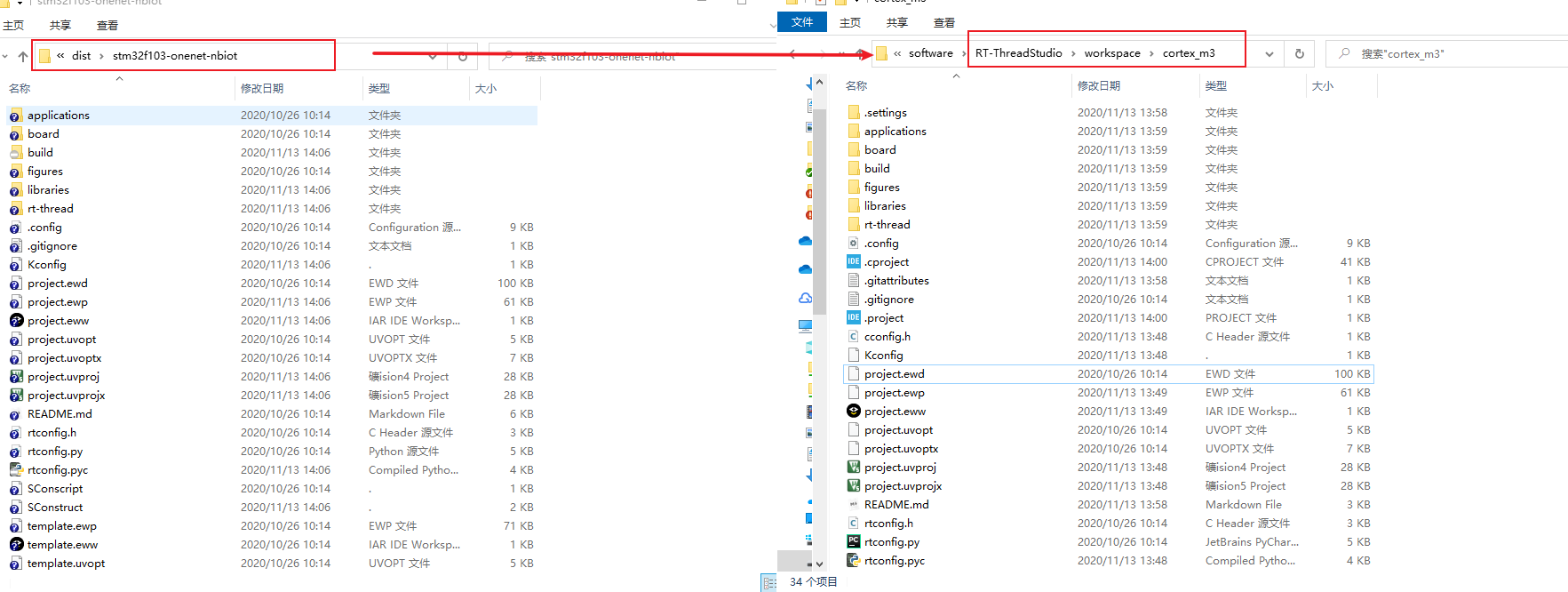Click the cconfig.h C header file icon
The width and height of the screenshot is (1568, 592).
tap(853, 336)
